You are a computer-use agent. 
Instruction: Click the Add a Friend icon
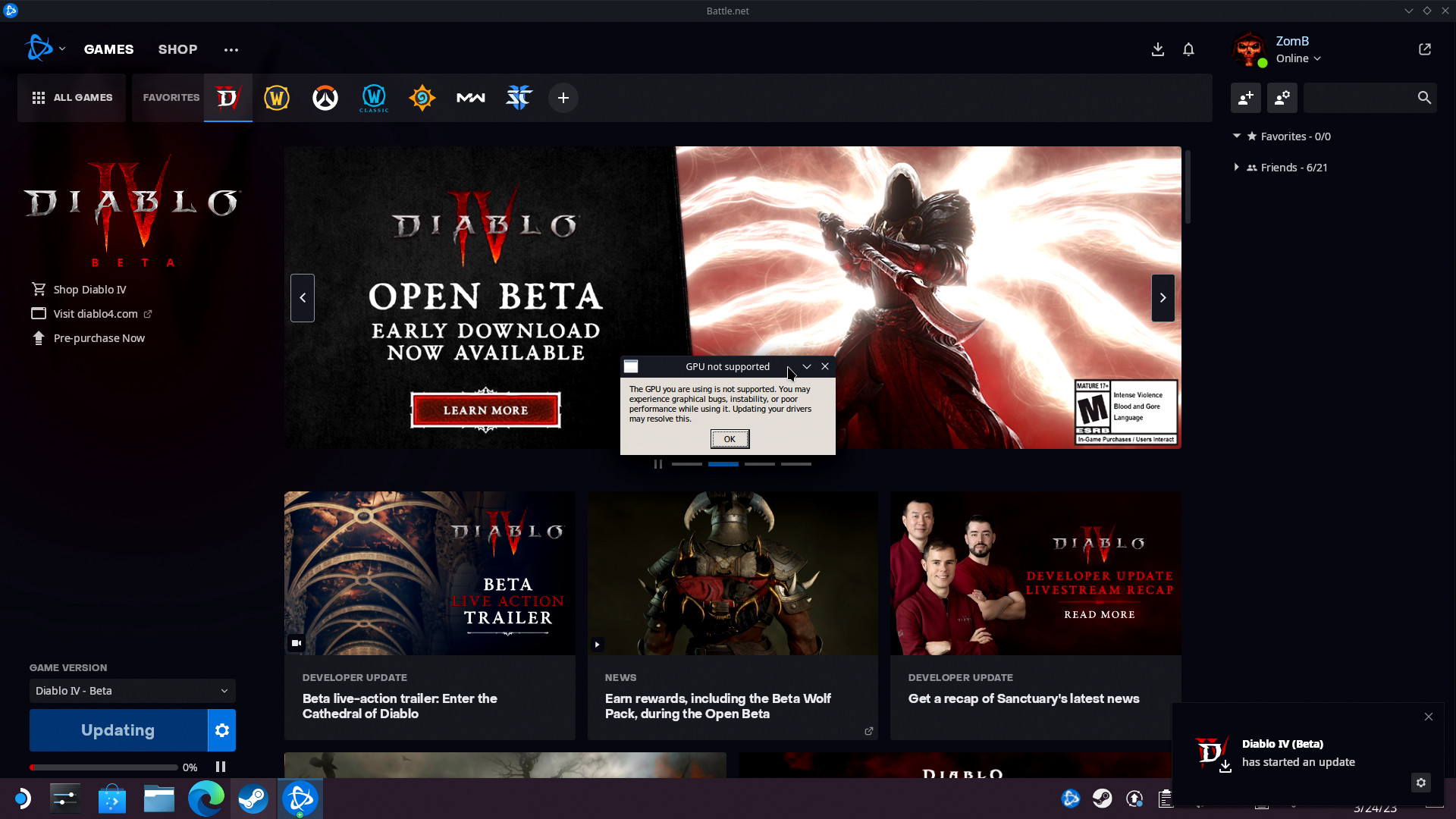[1246, 98]
